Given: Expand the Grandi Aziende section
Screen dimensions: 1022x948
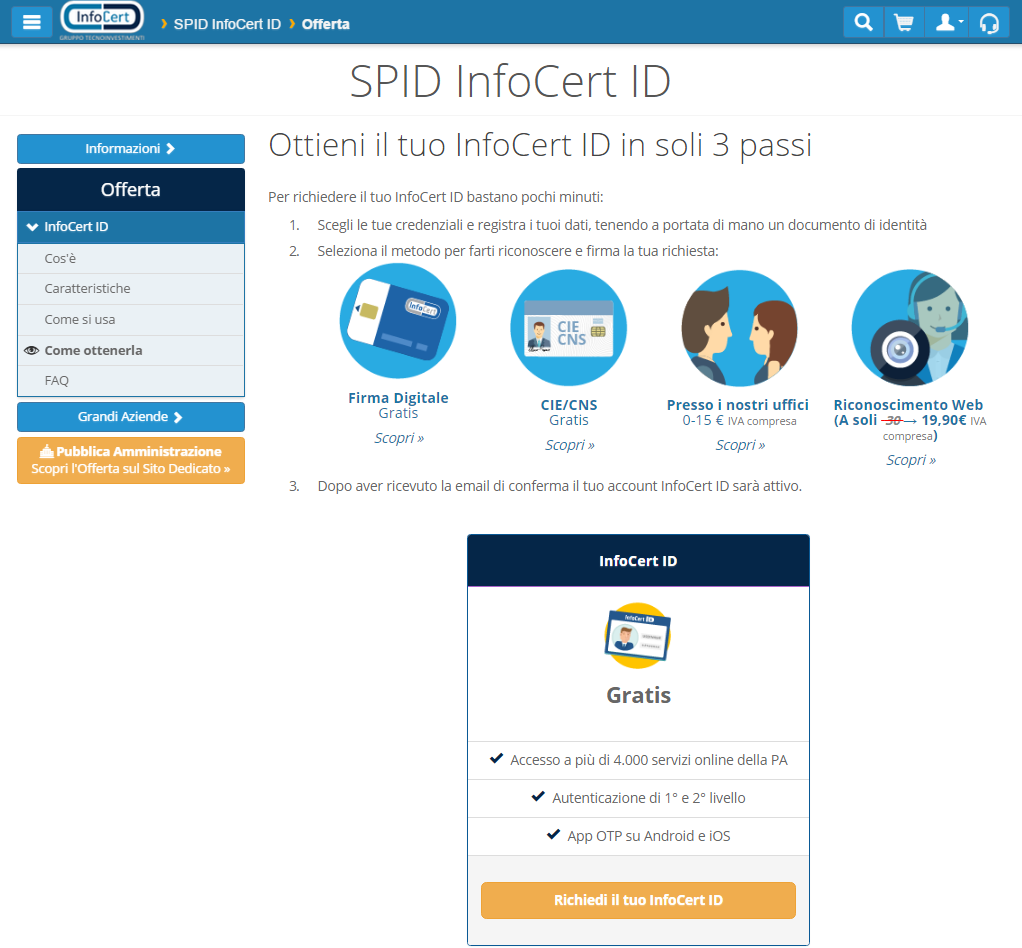Looking at the screenshot, I should (130, 416).
